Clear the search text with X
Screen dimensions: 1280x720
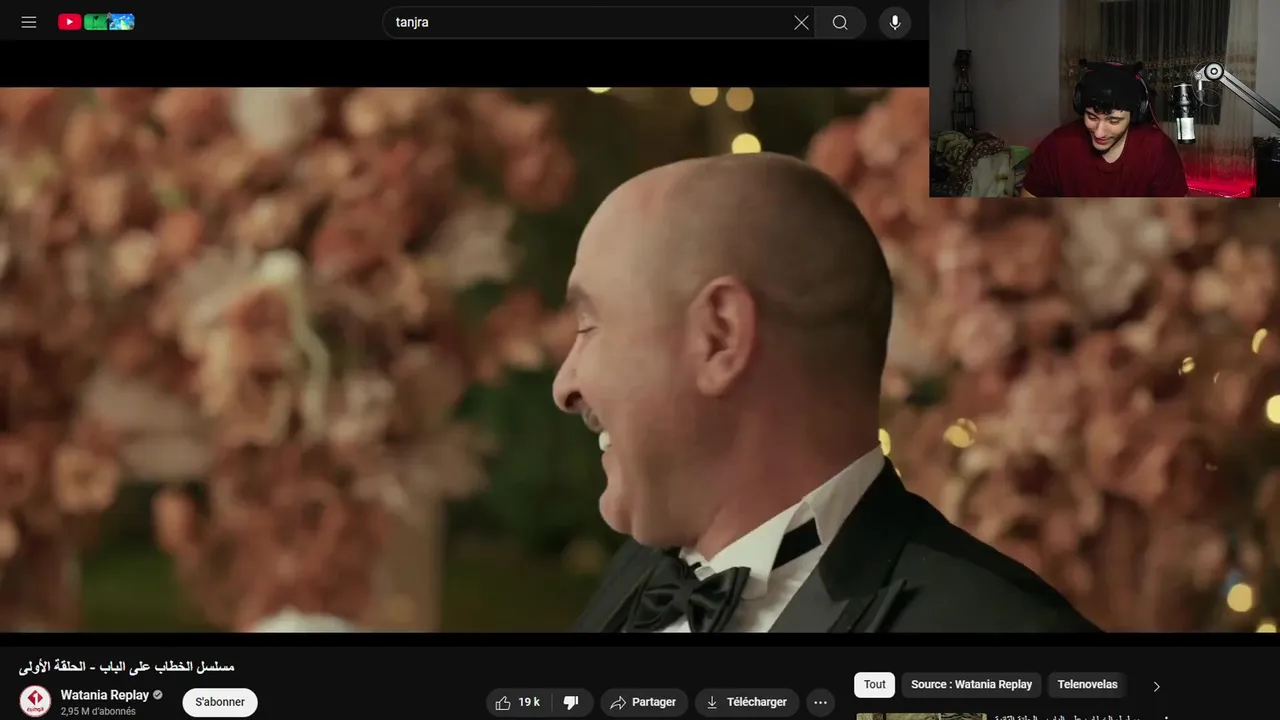click(801, 22)
